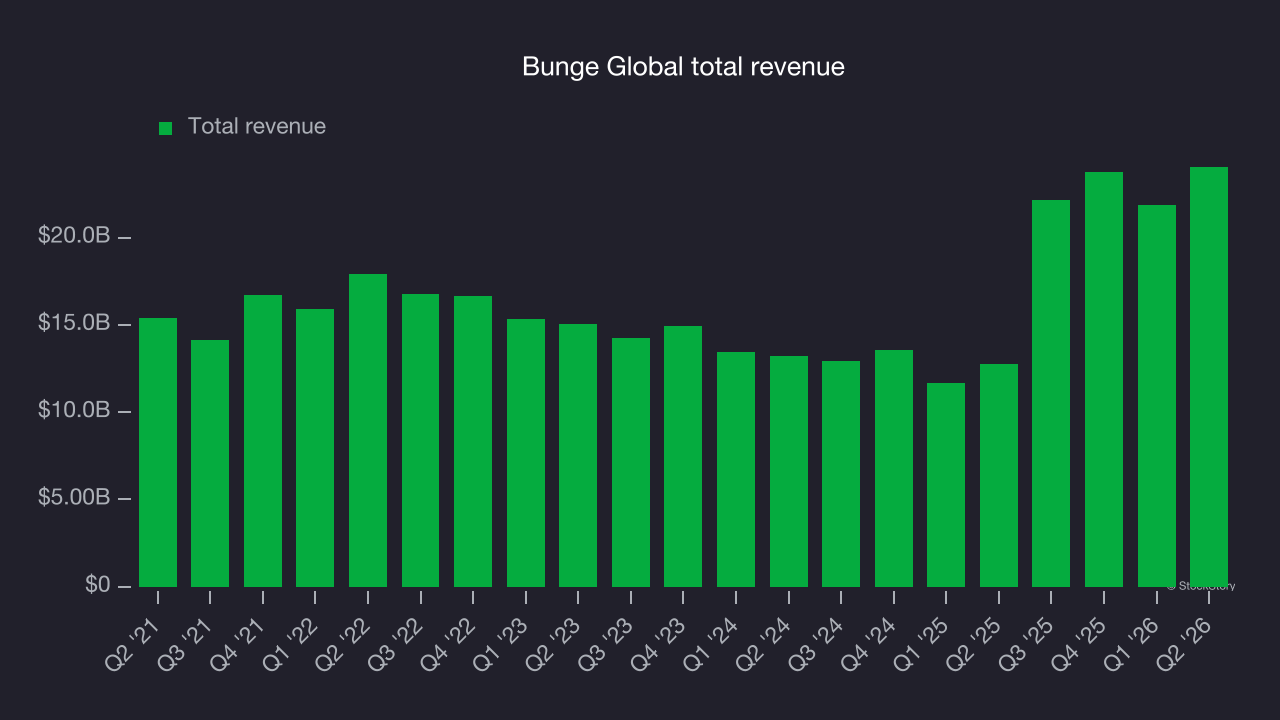Viewport: 1280px width, 720px height.
Task: Click the Q1 '26 revenue bar
Action: click(1157, 396)
